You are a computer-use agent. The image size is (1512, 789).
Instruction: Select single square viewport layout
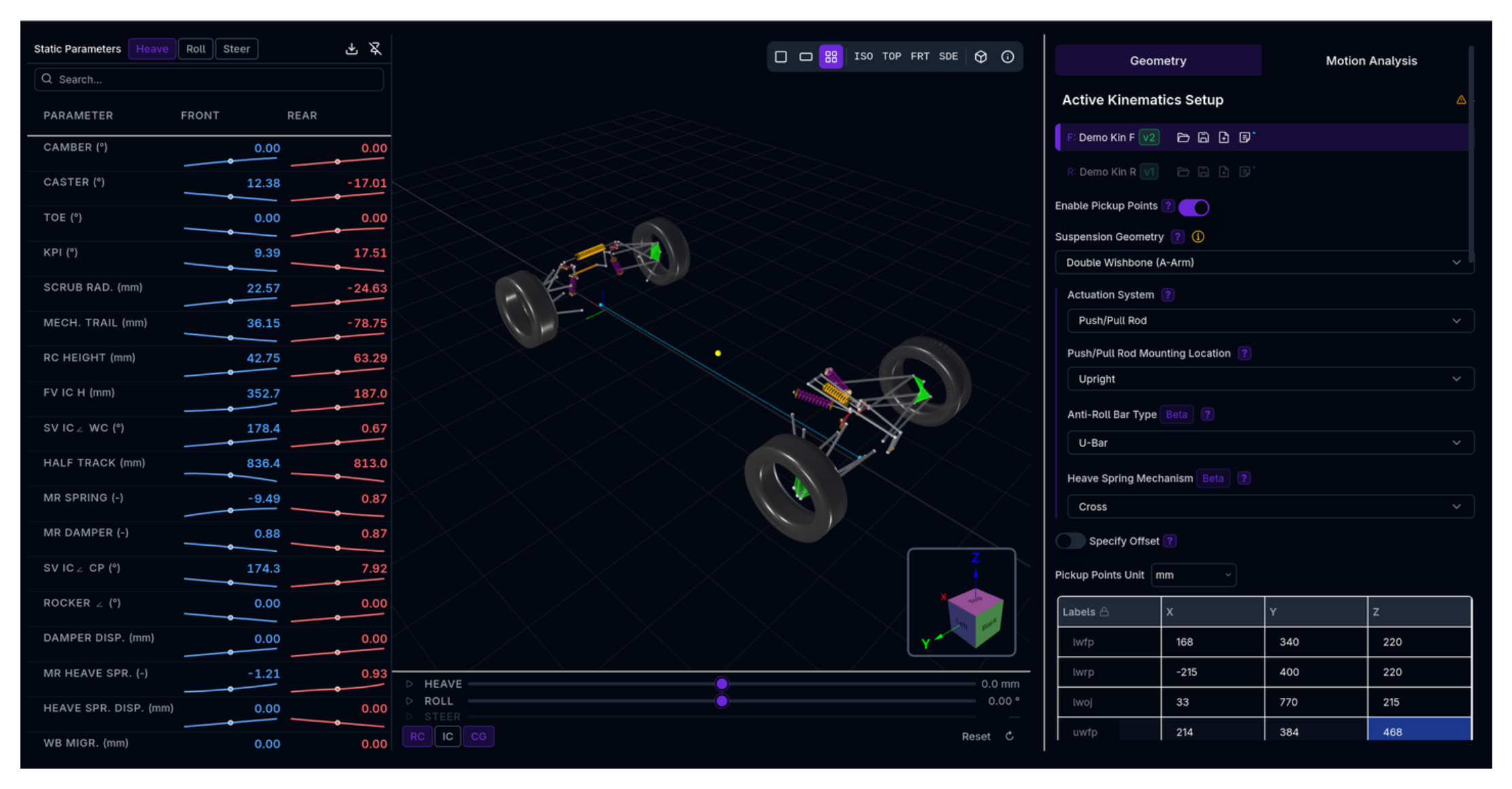coord(781,57)
